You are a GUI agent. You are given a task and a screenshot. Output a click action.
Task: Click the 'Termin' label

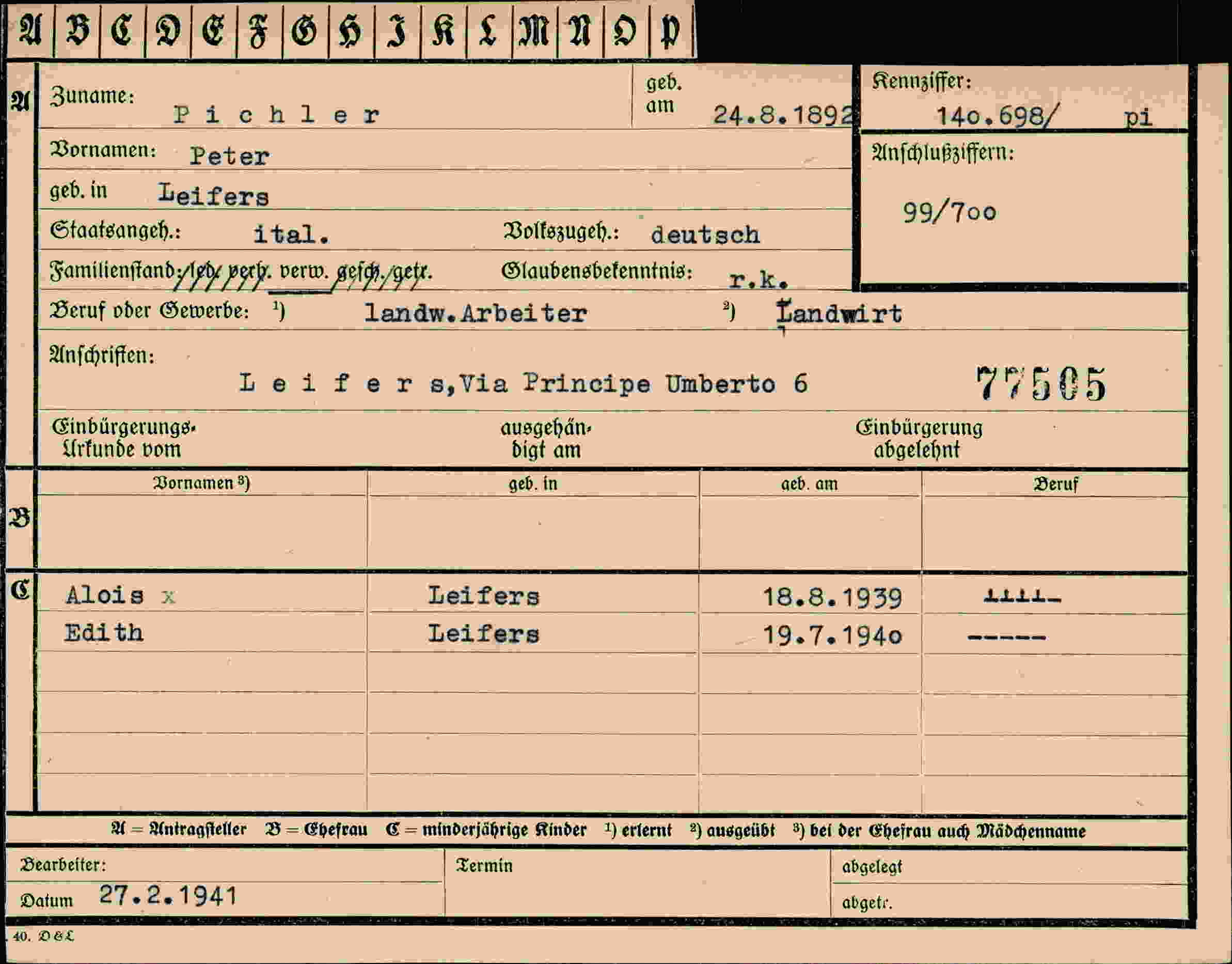pos(484,866)
